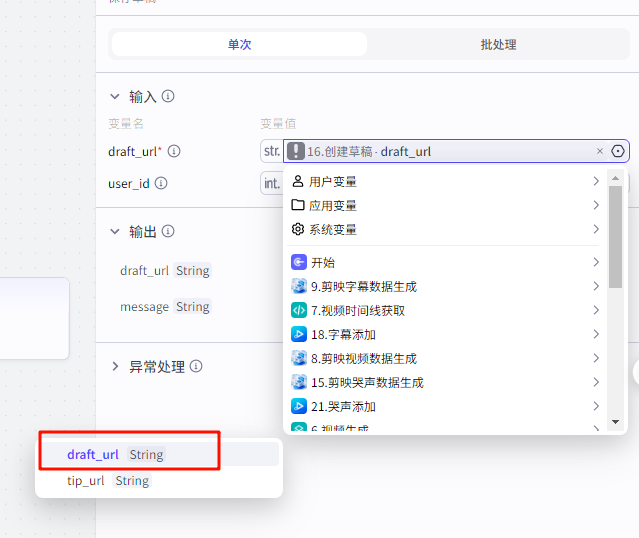The image size is (639, 538).
Task: Collapse the 输出 section
Action: (114, 231)
